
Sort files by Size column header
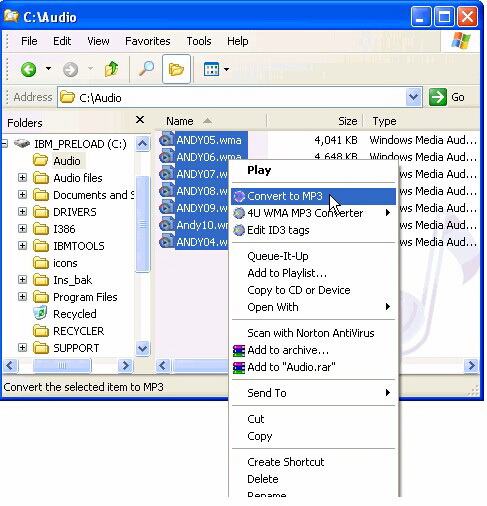(315, 121)
